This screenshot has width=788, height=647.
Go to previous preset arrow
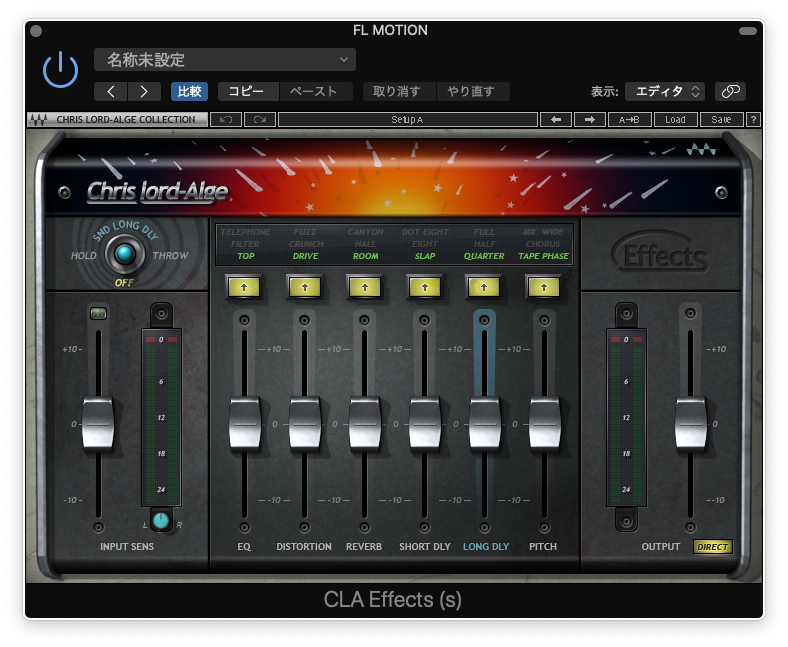click(111, 91)
